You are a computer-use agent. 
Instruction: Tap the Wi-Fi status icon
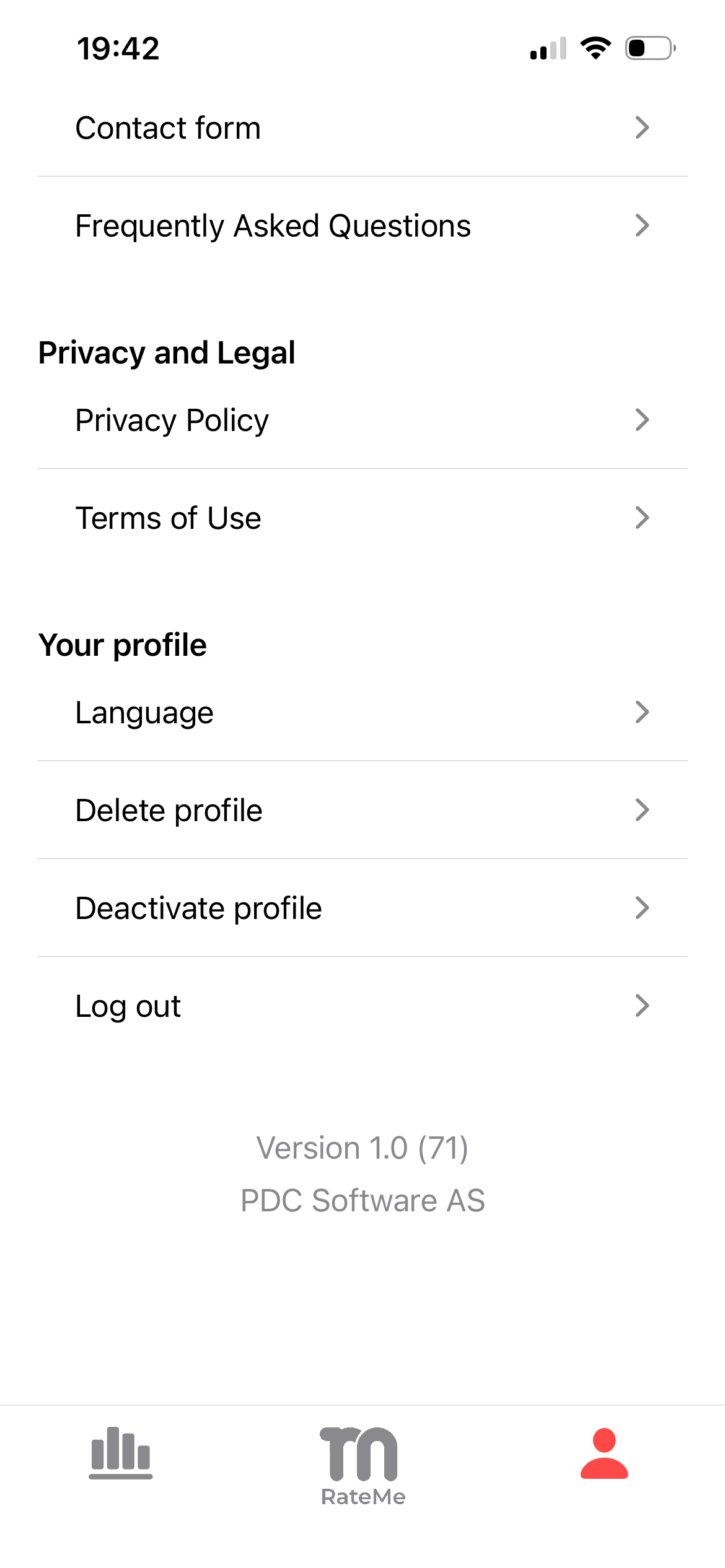coord(595,48)
